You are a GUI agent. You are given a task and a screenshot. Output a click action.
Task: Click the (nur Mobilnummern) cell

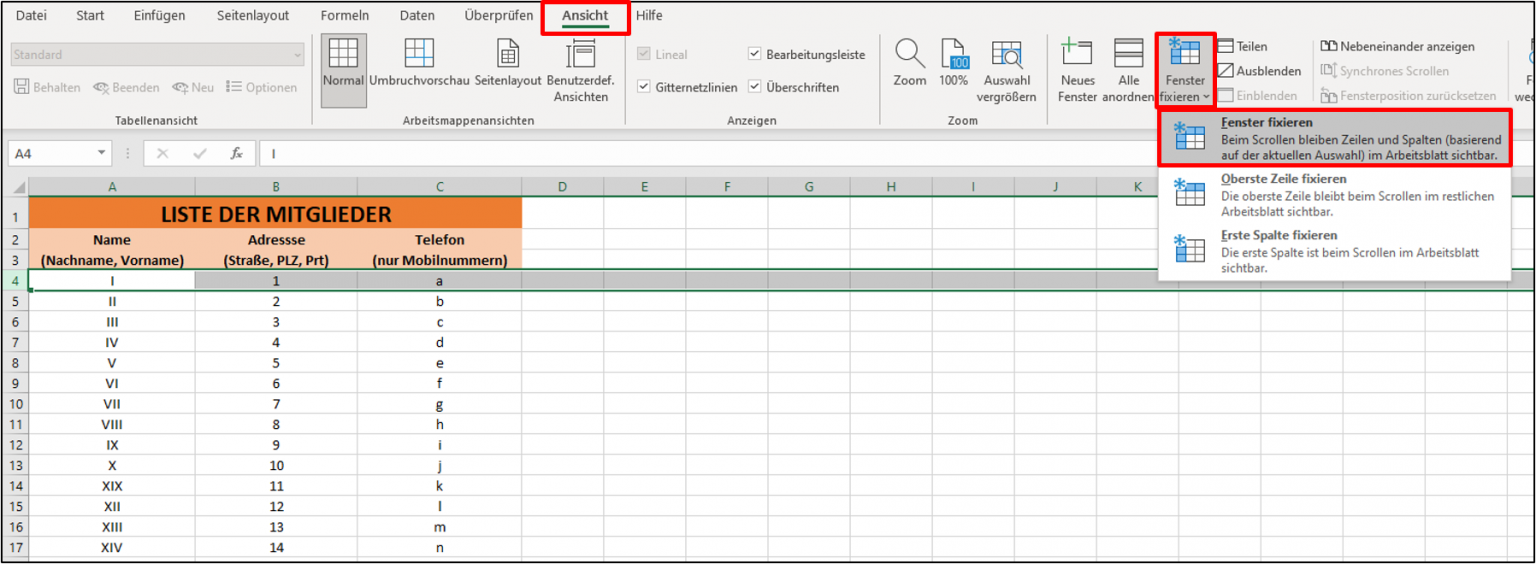440,260
